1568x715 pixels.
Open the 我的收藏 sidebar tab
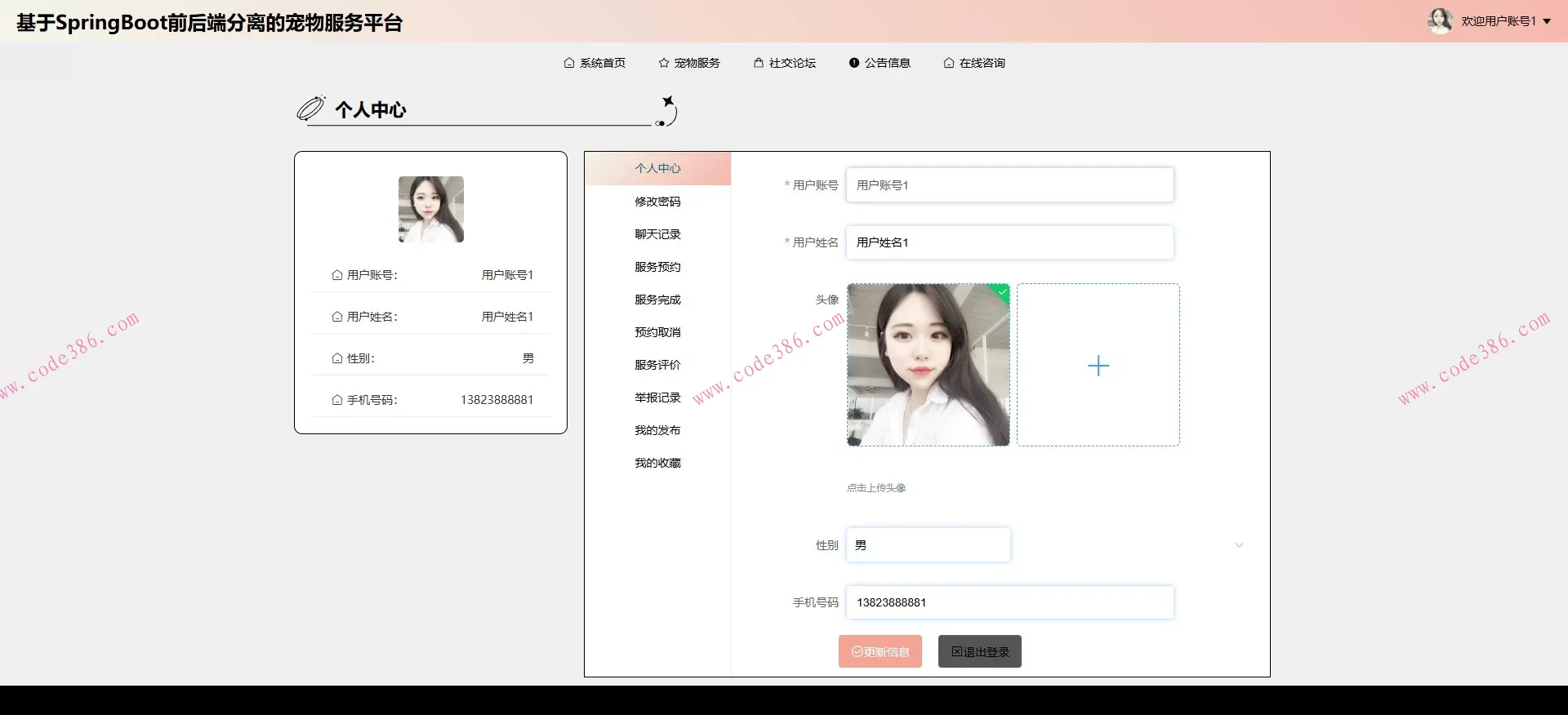(657, 463)
